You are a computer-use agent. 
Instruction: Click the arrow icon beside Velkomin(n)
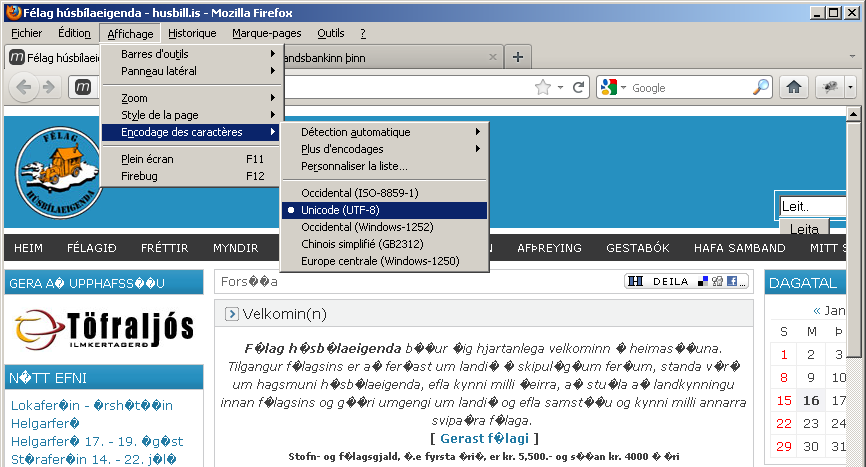(232, 314)
